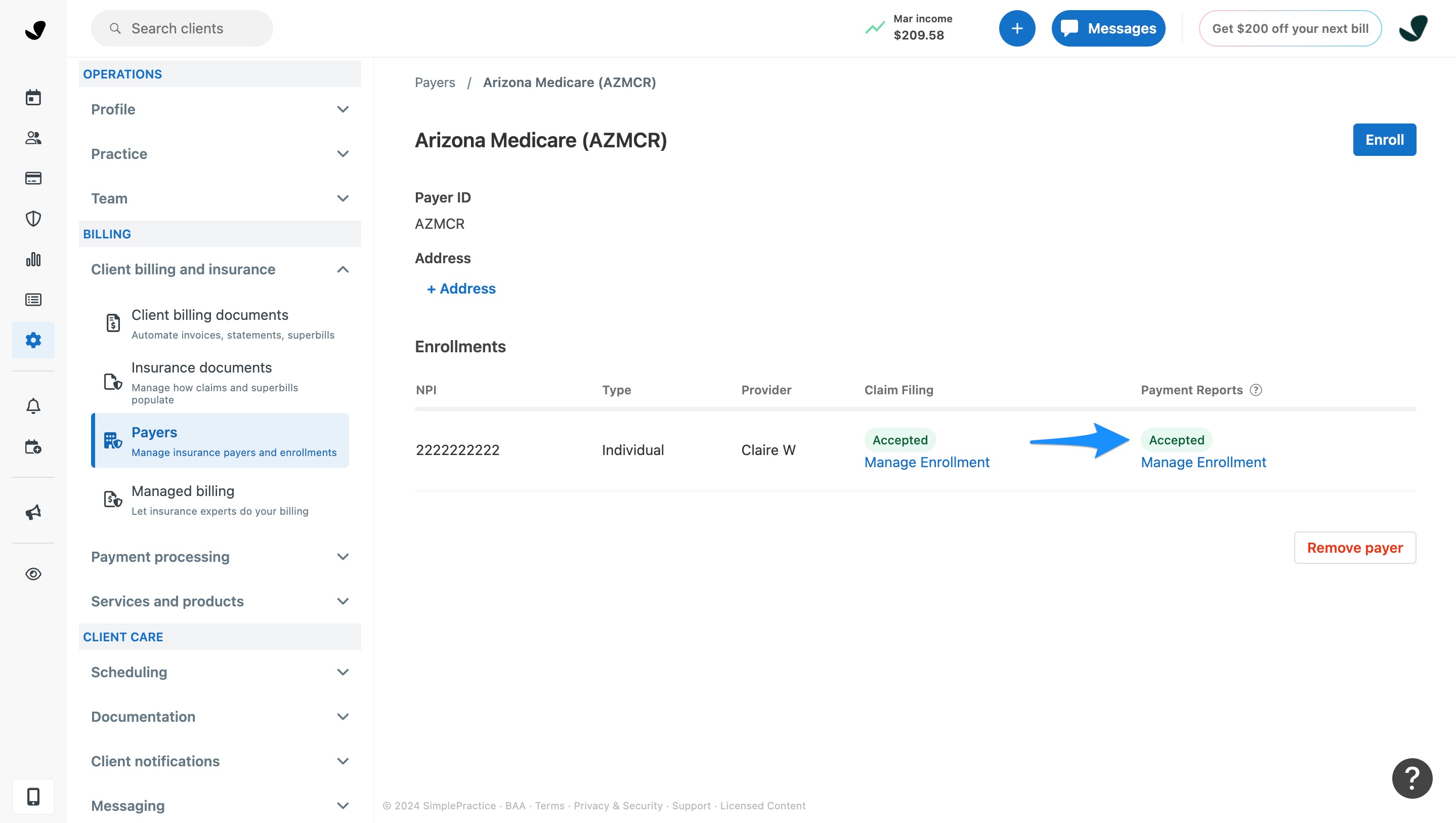The image size is (1456, 823).
Task: Click the Insurance documents icon
Action: 112,382
